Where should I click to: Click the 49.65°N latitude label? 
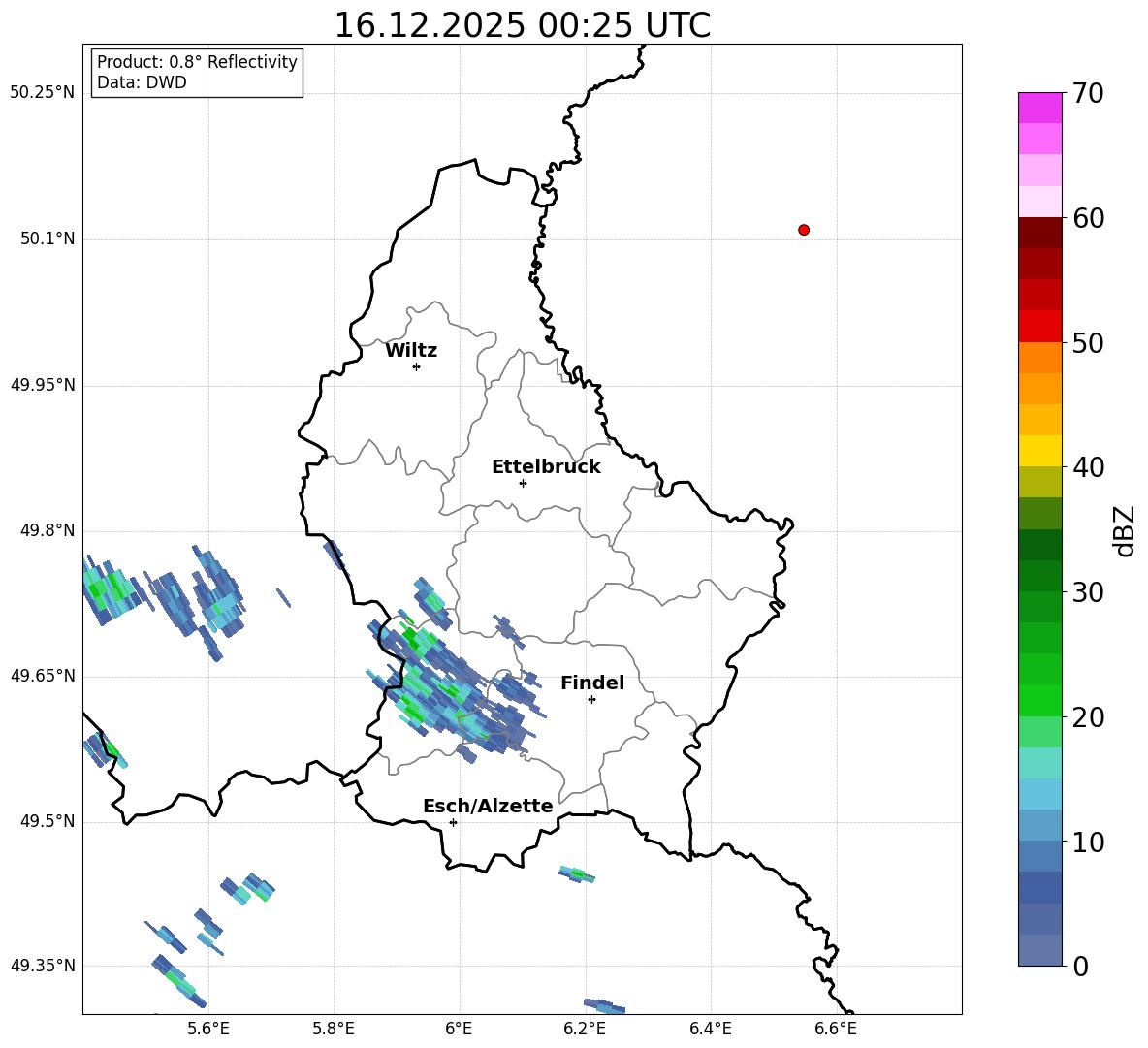click(43, 676)
